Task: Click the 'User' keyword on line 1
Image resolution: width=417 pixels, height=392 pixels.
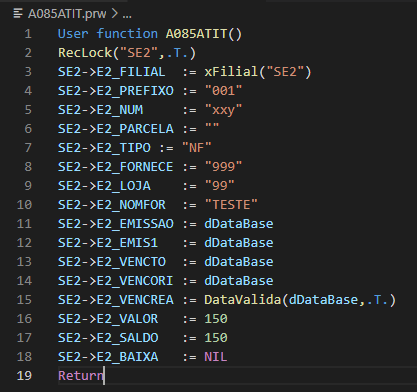Action: (73, 34)
